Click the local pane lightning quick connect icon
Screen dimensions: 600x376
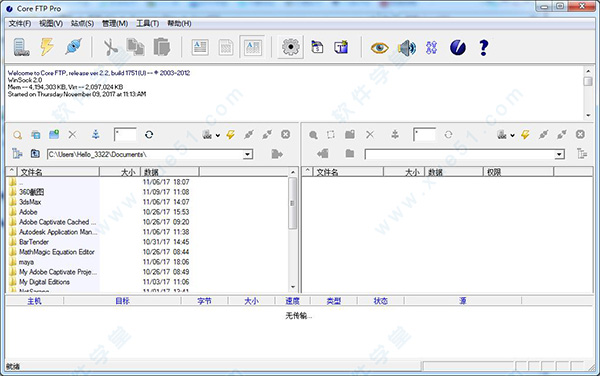click(x=230, y=135)
